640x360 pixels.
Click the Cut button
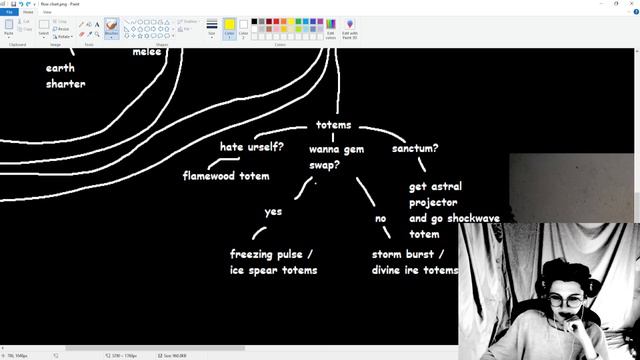[24, 22]
